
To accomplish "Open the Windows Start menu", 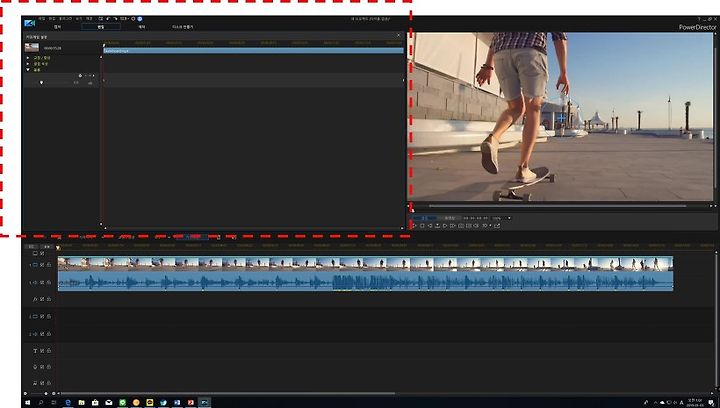I will coord(28,402).
